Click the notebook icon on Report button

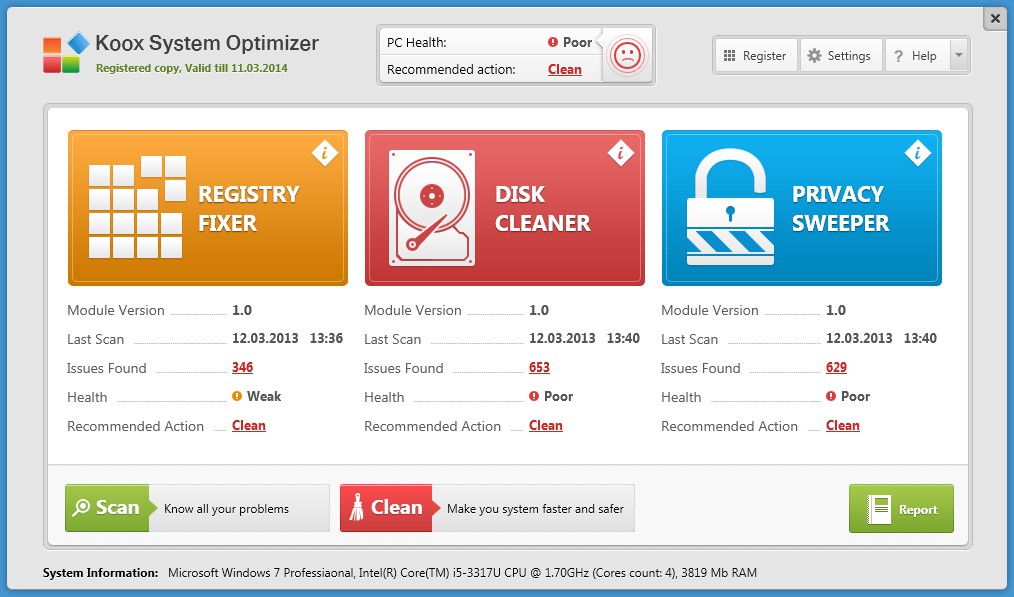[879, 509]
